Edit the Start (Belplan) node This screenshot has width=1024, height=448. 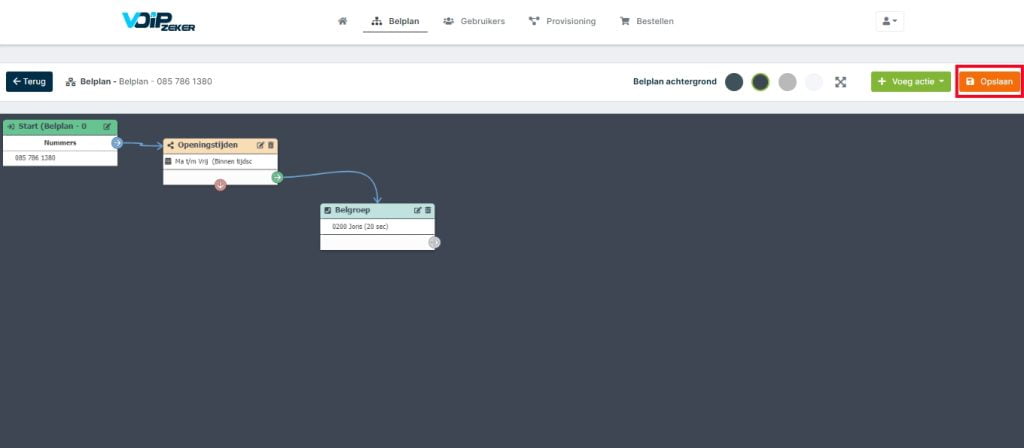pos(107,127)
